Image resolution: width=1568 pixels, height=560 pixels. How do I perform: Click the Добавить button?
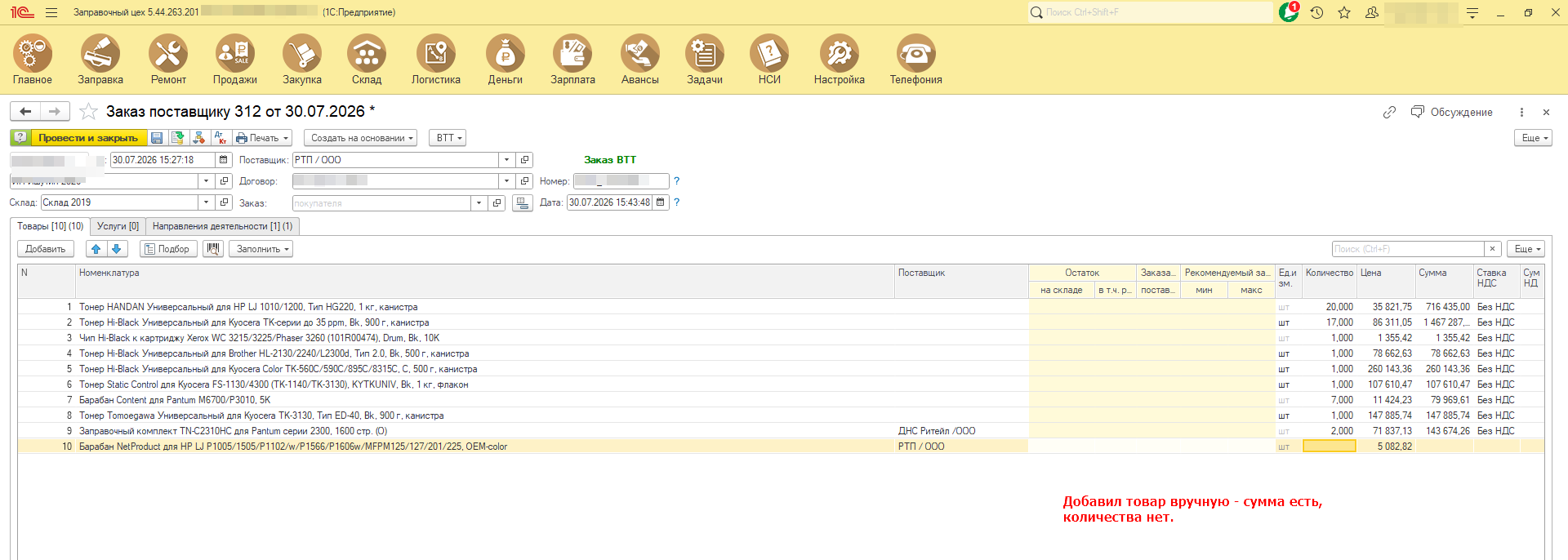coord(46,249)
